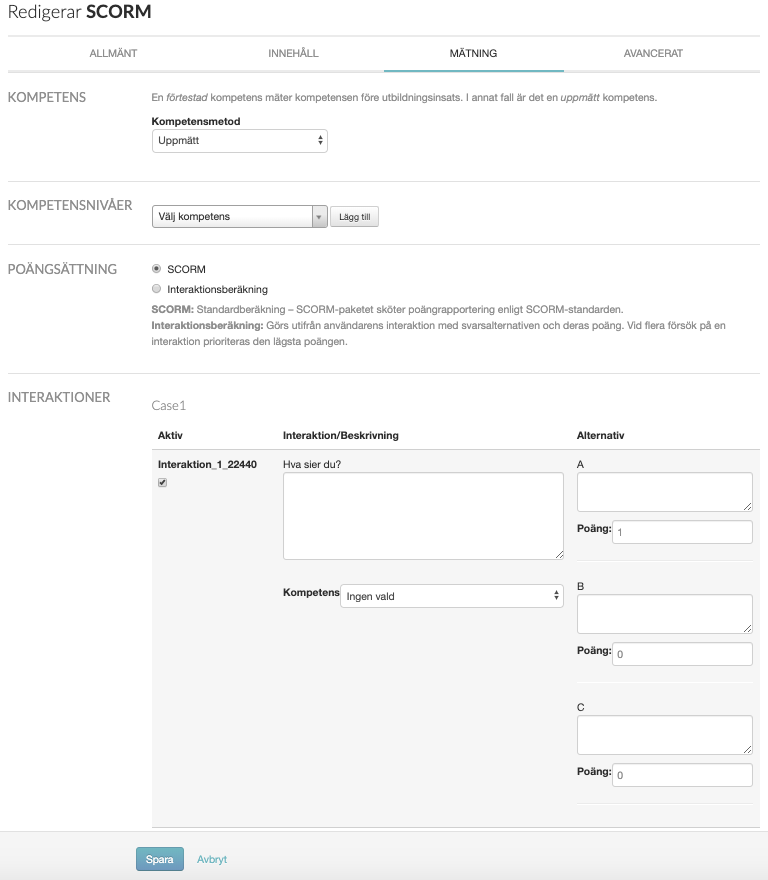The width and height of the screenshot is (768, 880).
Task: Select the SCORM radio button
Action: (156, 269)
